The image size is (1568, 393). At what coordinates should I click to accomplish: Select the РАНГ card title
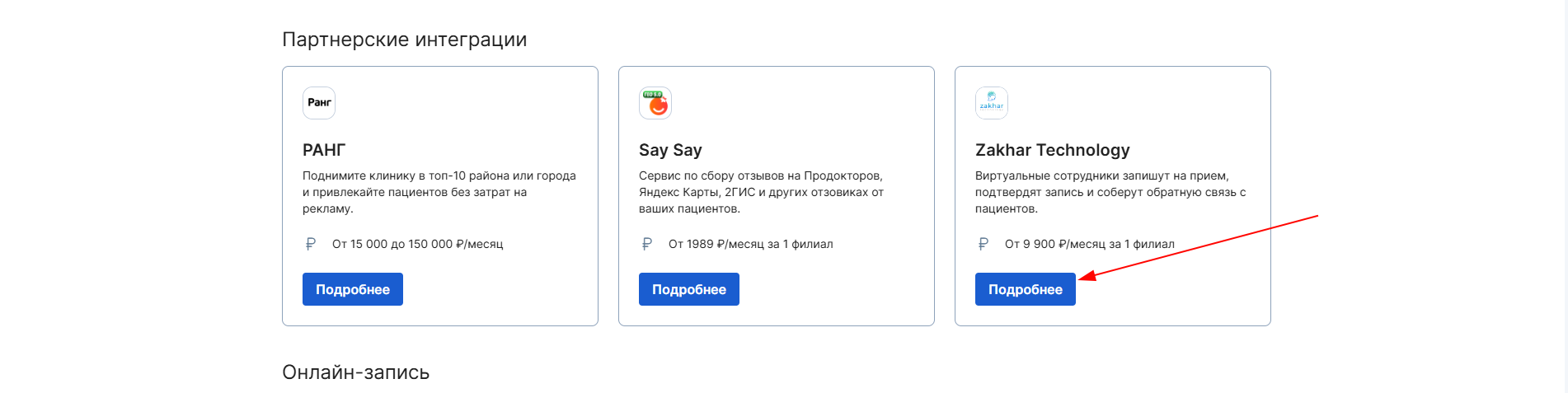pyautogui.click(x=324, y=150)
